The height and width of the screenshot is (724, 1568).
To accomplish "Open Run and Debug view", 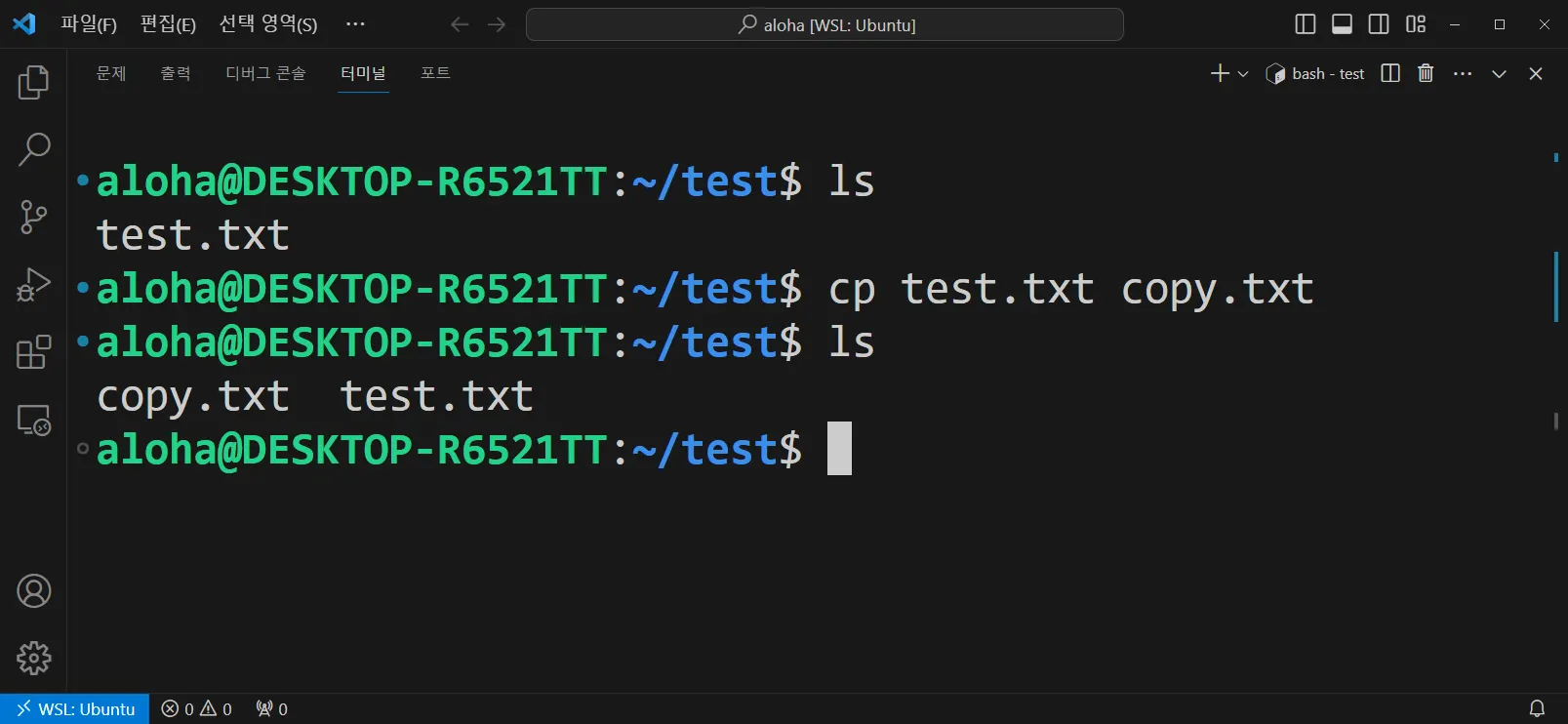I will (x=33, y=285).
